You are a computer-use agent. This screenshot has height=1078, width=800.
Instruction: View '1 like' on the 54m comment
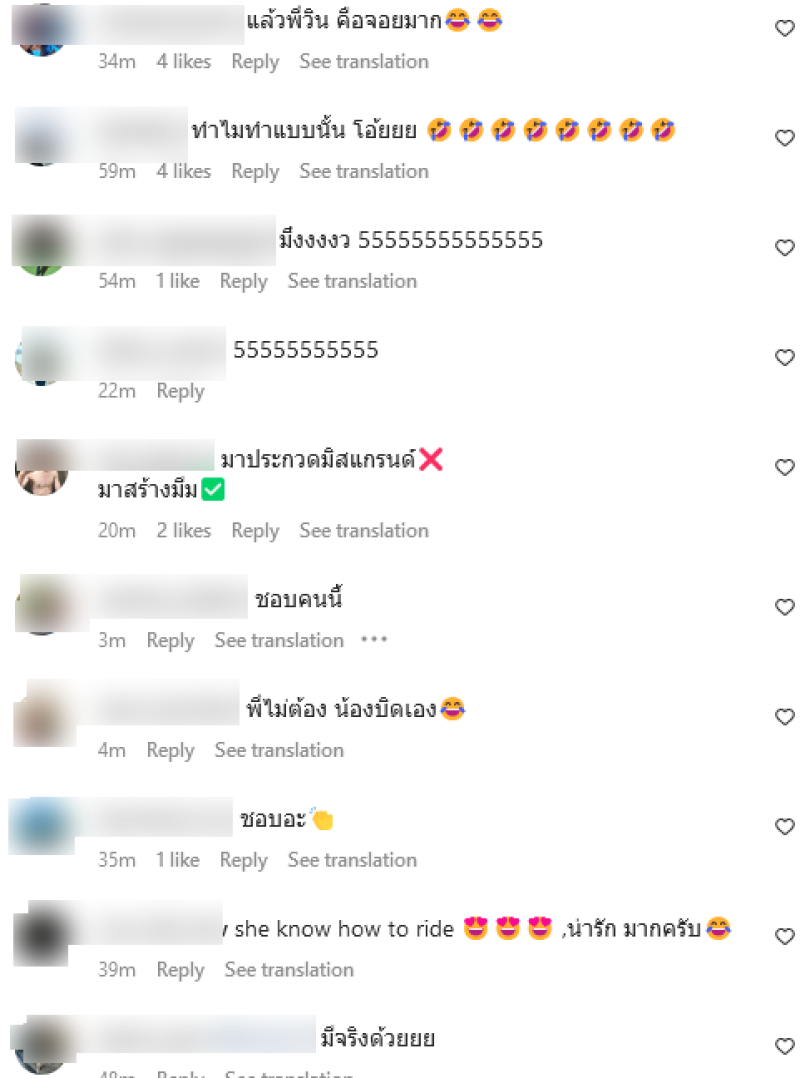pyautogui.click(x=177, y=281)
